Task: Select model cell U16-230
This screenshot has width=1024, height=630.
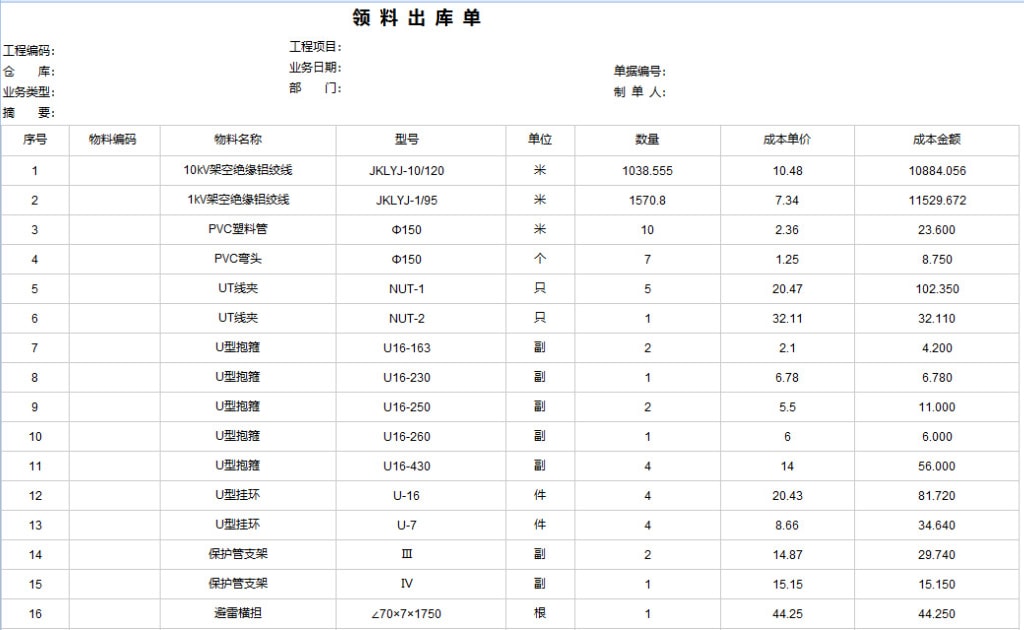Action: [x=421, y=377]
